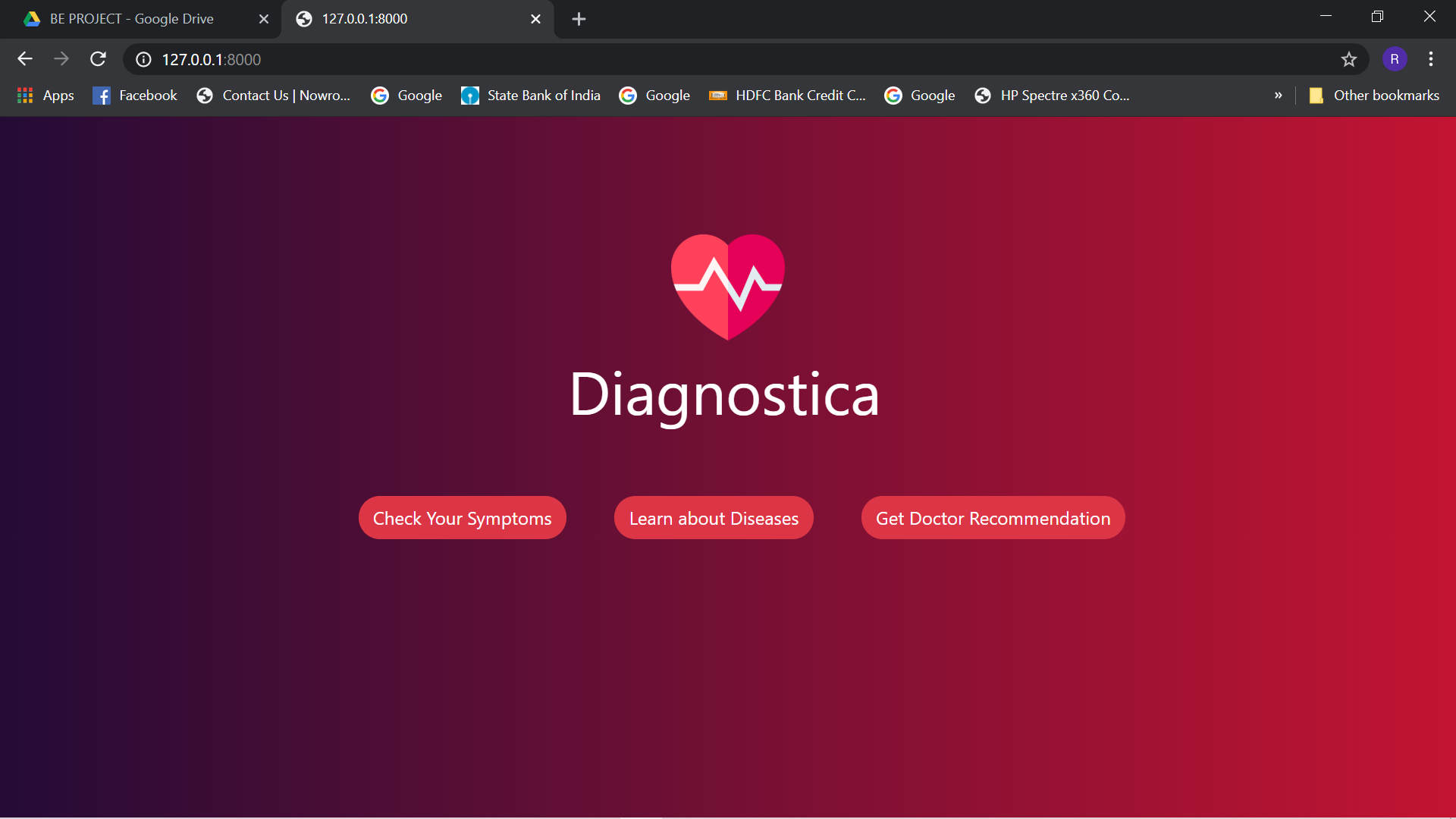Reload the page with the refresh icon

[98, 59]
